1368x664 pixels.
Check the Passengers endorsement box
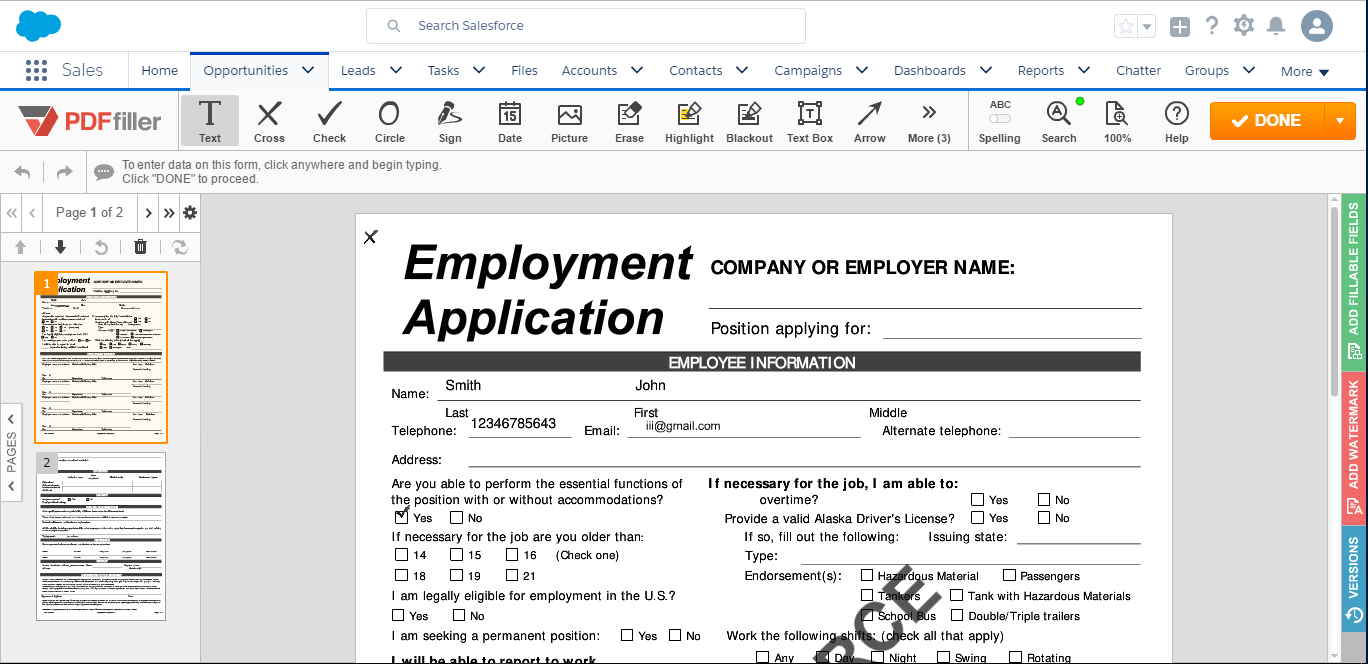click(1009, 575)
